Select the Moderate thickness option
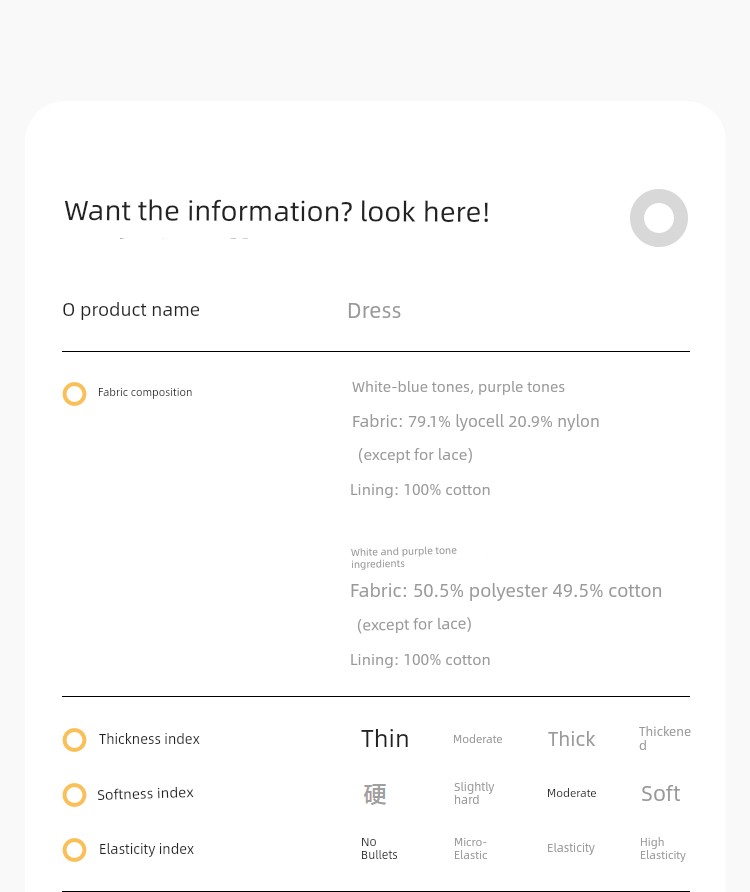 (x=477, y=739)
